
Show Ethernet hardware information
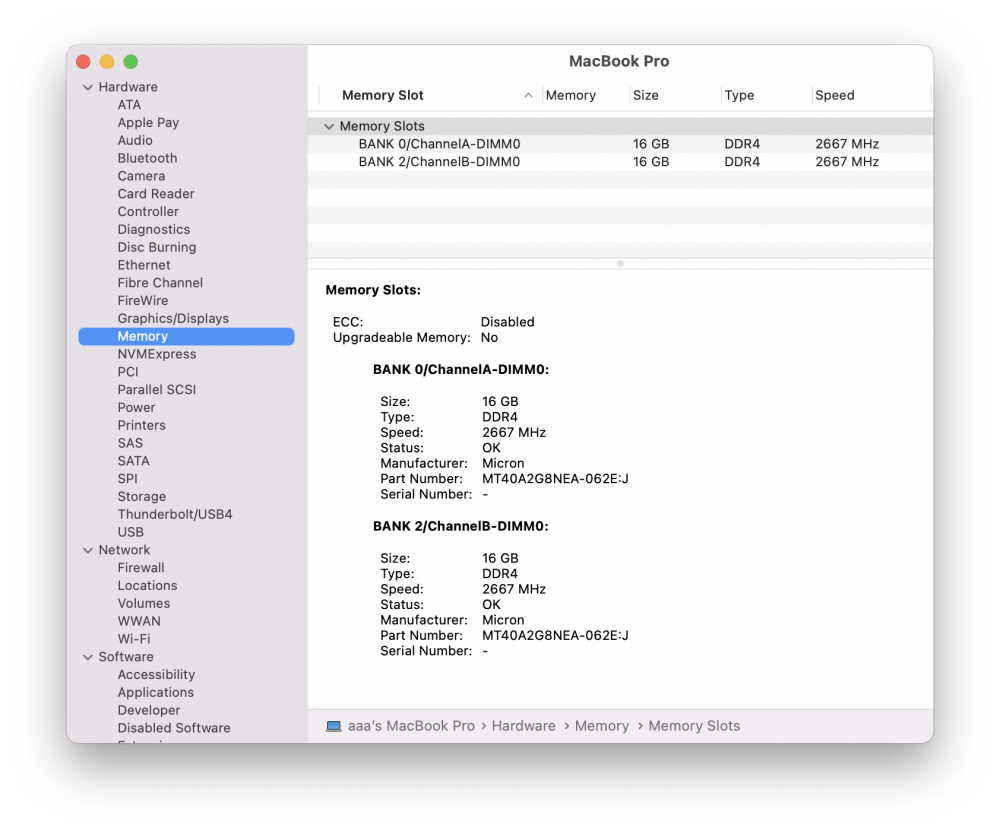click(x=143, y=265)
